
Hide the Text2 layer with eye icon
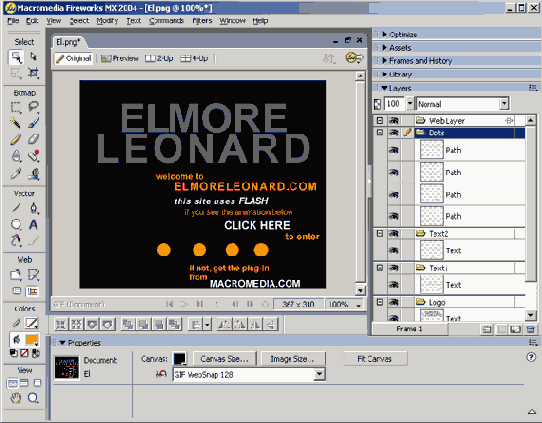[393, 234]
